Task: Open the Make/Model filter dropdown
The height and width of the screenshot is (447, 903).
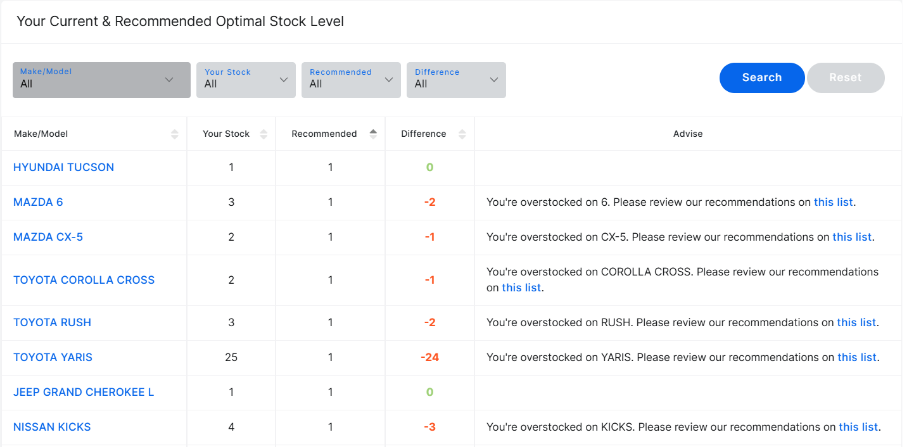Action: tap(101, 80)
